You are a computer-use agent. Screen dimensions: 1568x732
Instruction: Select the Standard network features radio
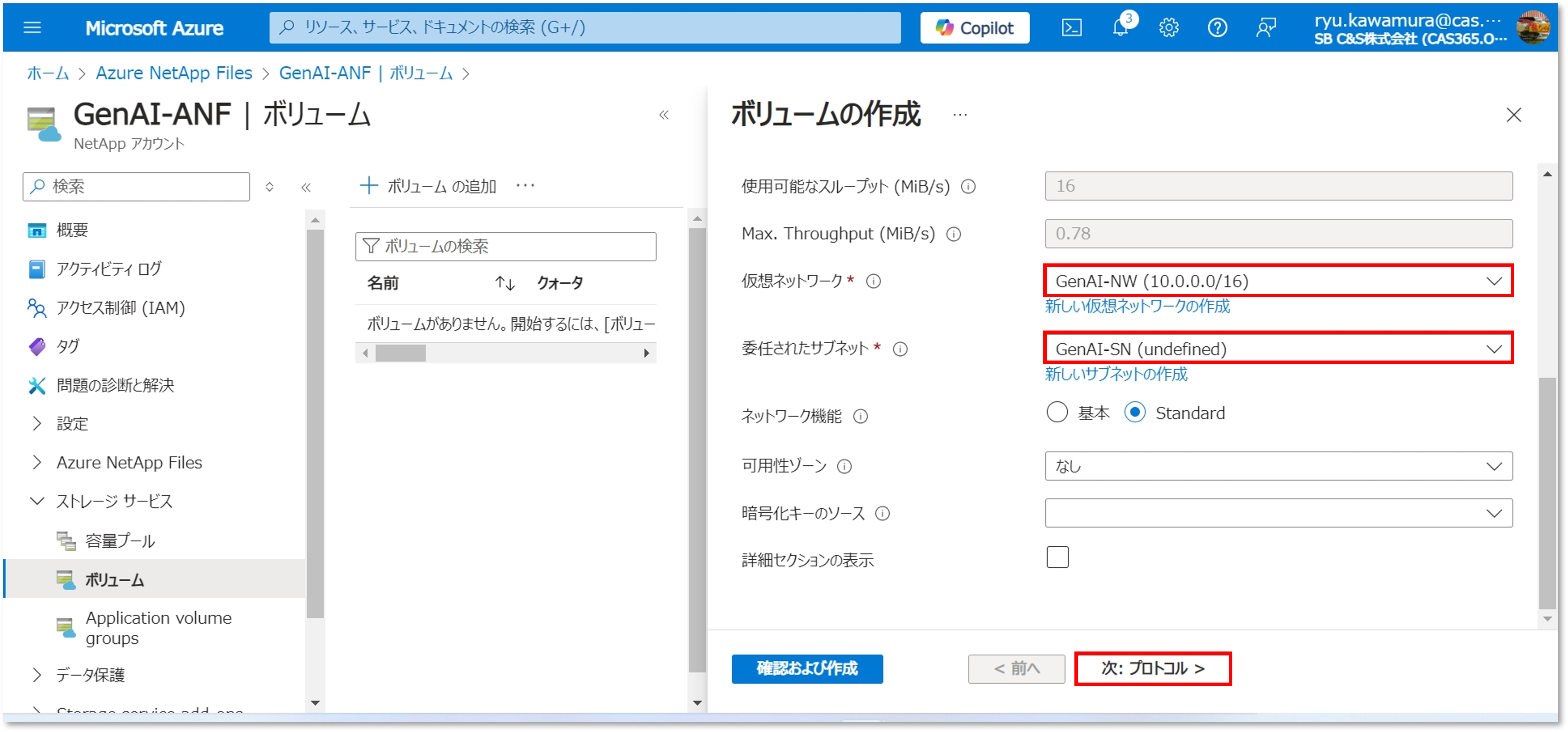click(1134, 412)
